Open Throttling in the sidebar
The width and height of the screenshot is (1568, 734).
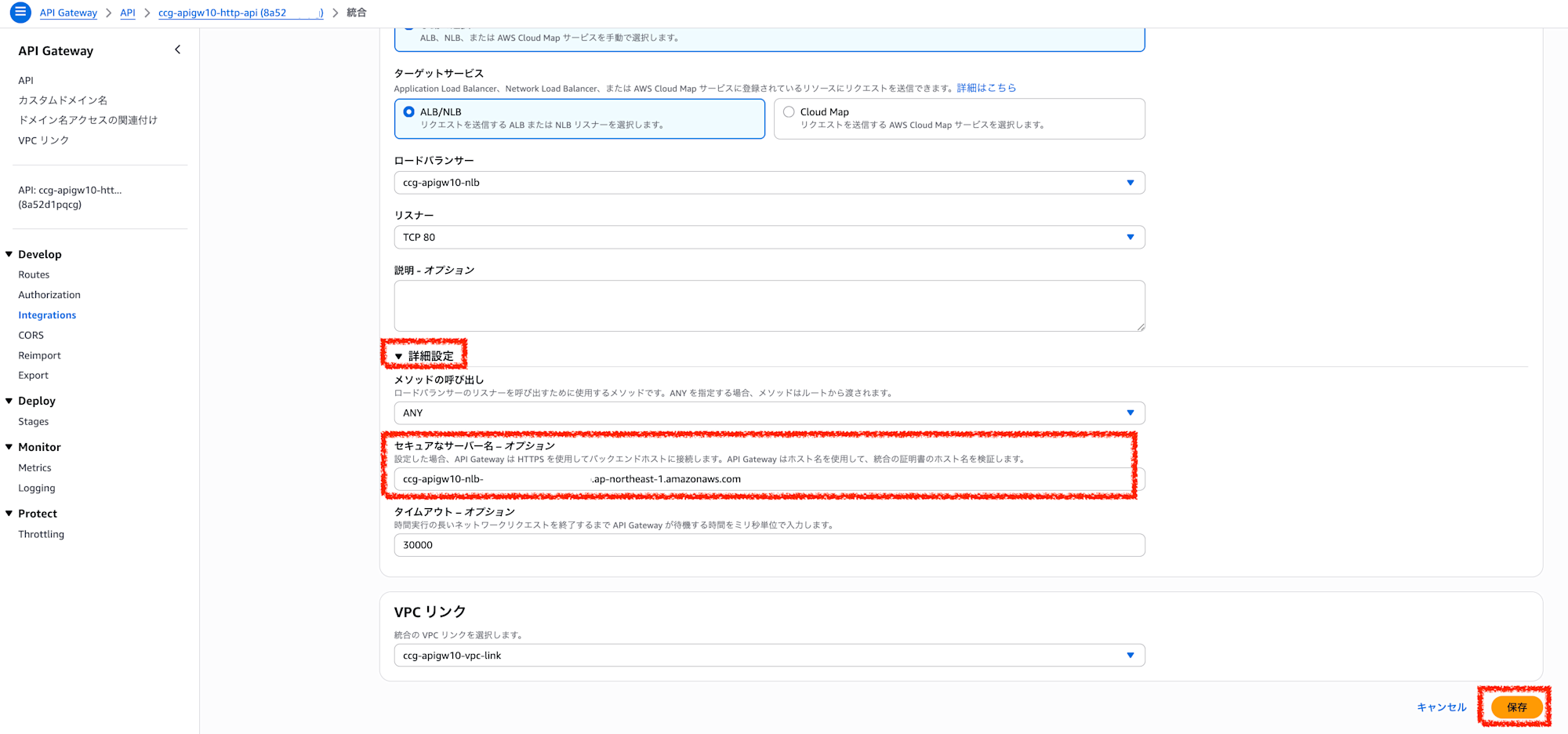(x=42, y=535)
